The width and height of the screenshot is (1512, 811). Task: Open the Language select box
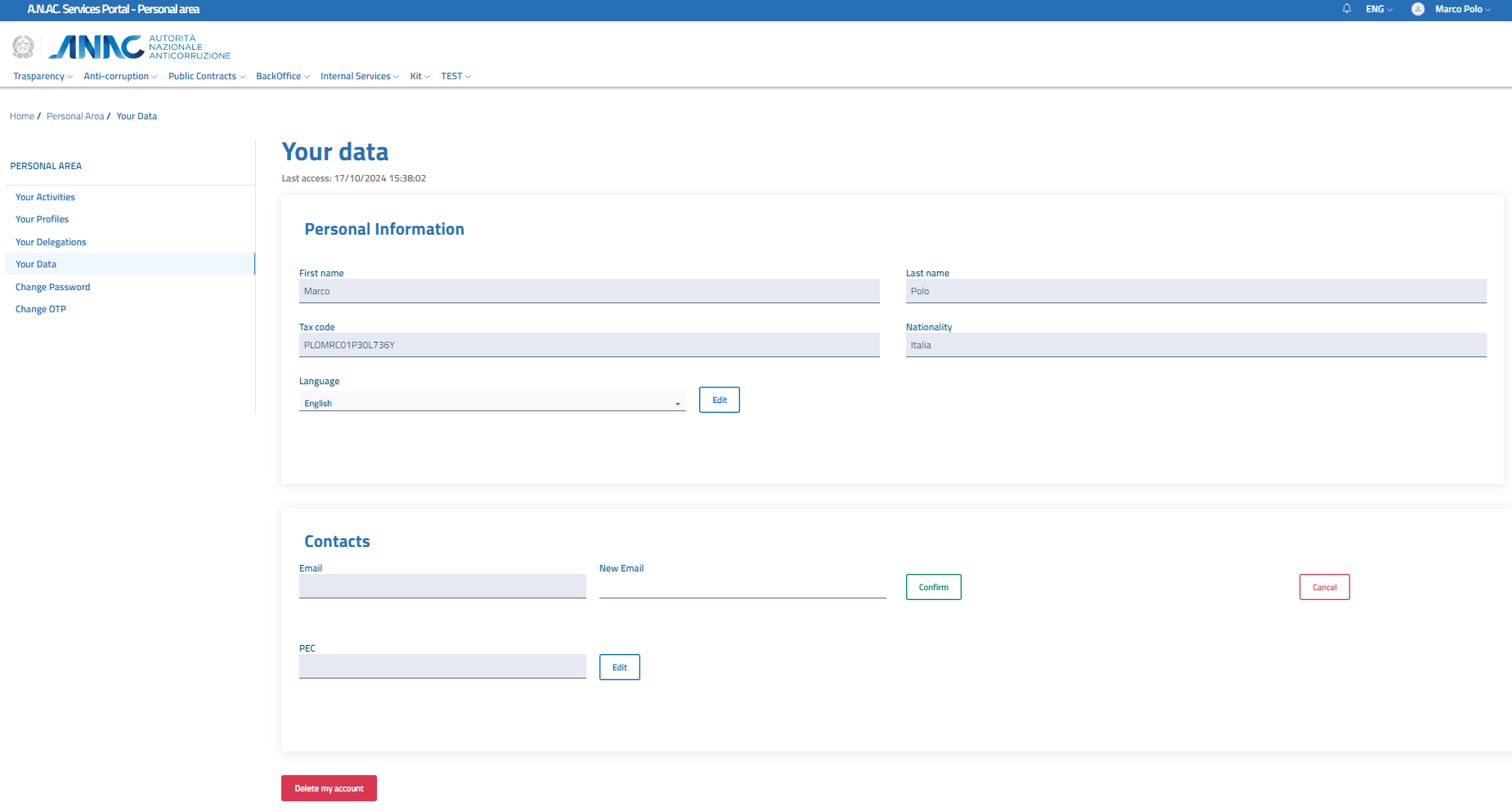pos(491,403)
